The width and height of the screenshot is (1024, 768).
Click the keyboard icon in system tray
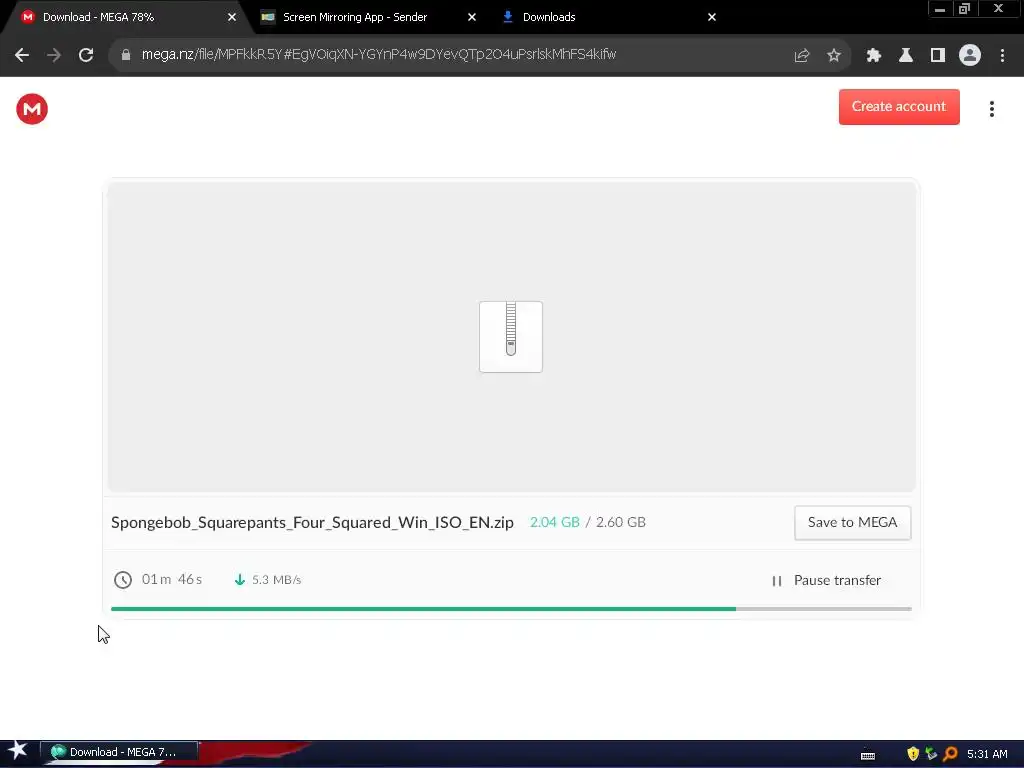click(868, 755)
